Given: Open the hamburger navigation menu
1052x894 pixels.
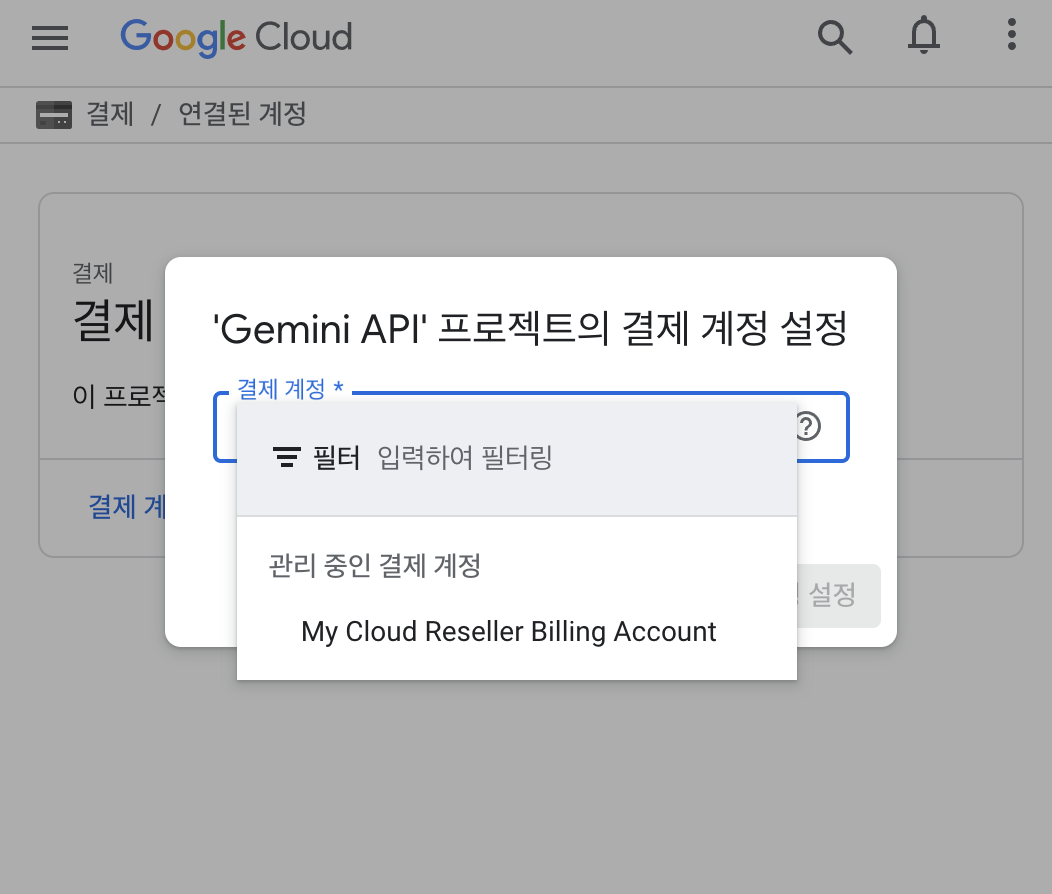Looking at the screenshot, I should point(50,38).
